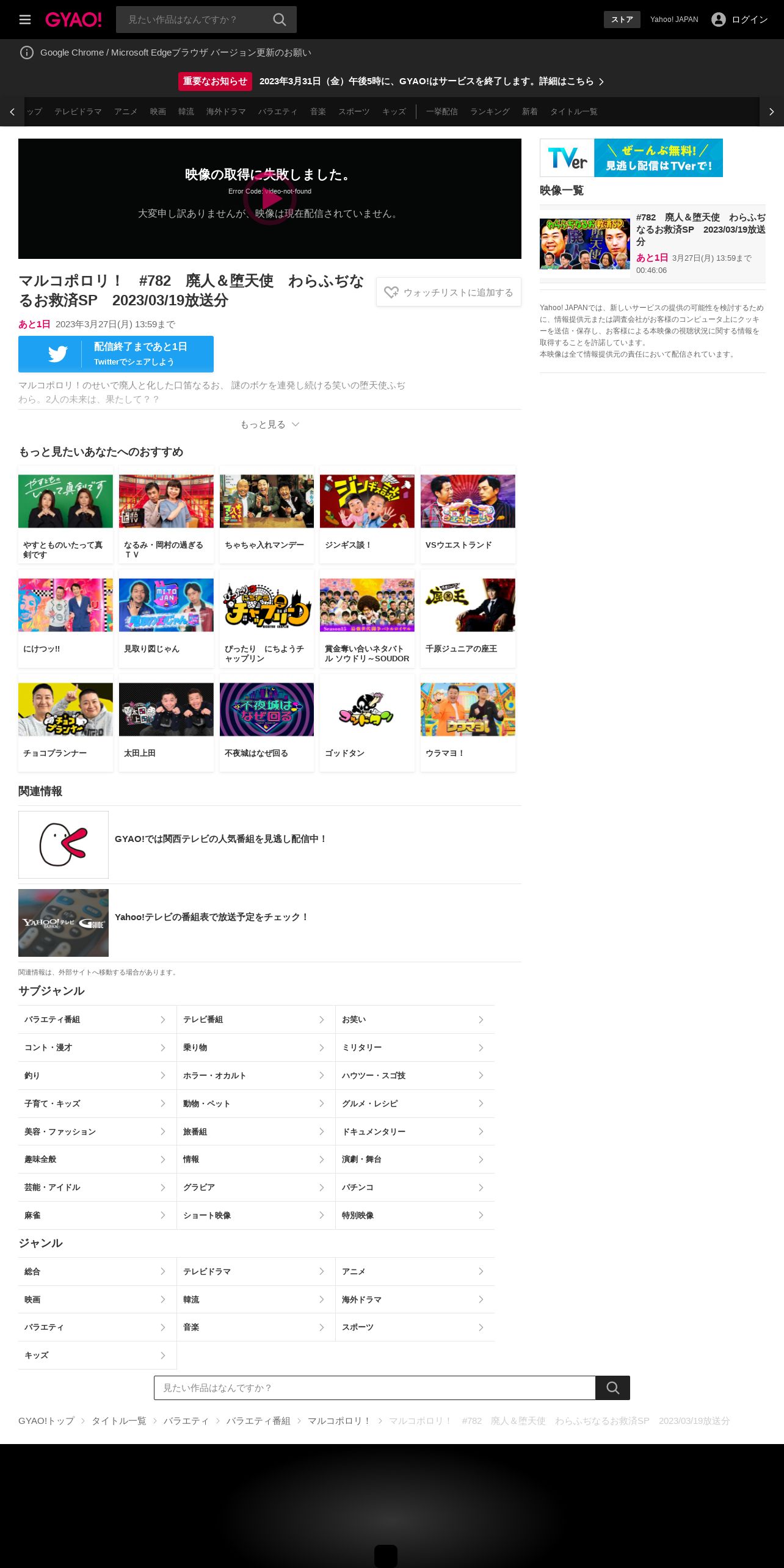Click the heart icon on watchlist button
The image size is (784, 1568).
(391, 292)
